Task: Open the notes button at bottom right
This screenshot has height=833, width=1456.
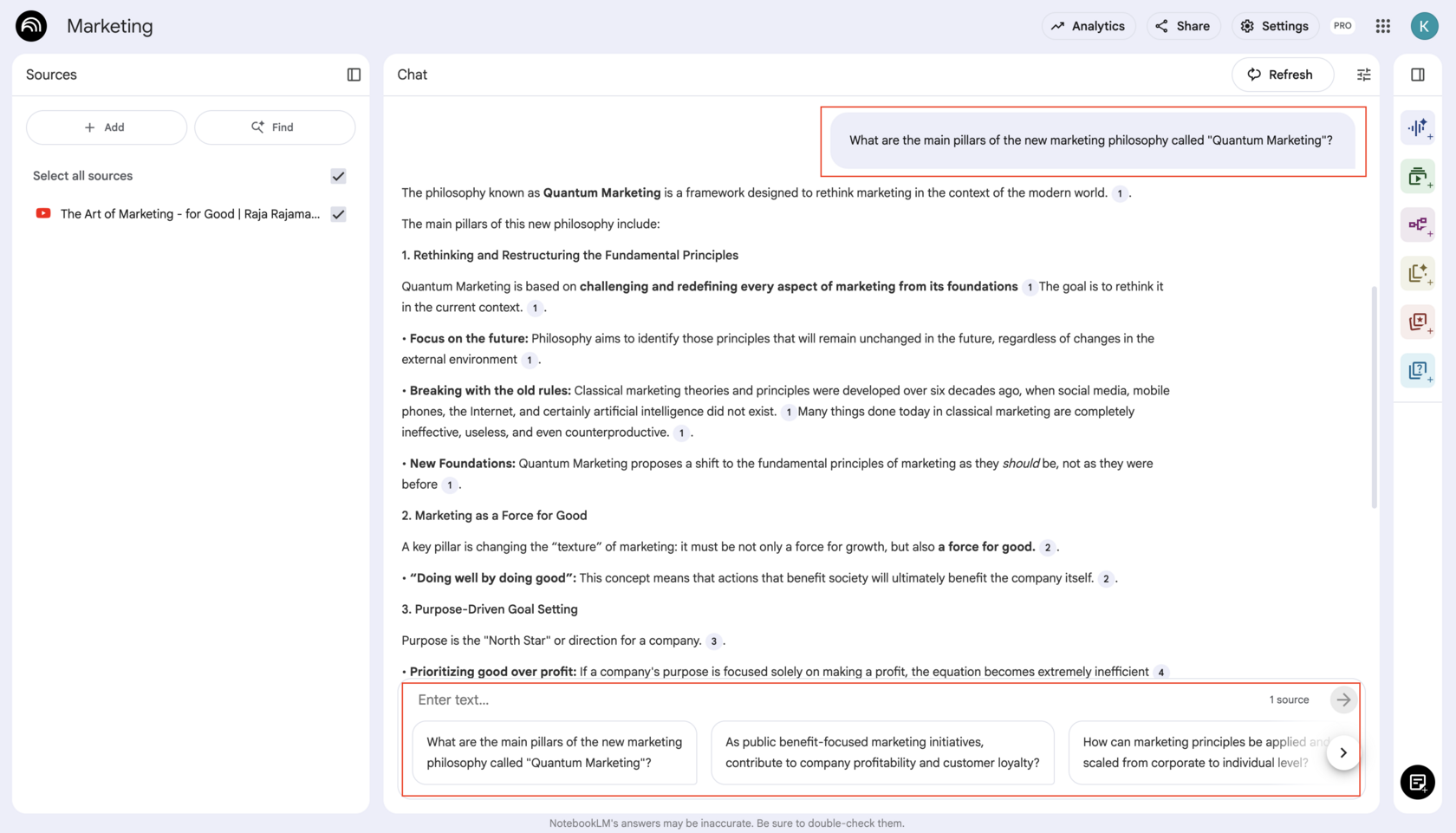Action: pyautogui.click(x=1418, y=783)
